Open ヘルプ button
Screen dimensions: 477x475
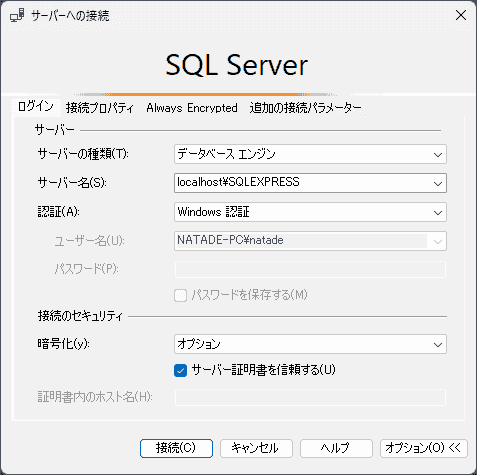coord(336,448)
